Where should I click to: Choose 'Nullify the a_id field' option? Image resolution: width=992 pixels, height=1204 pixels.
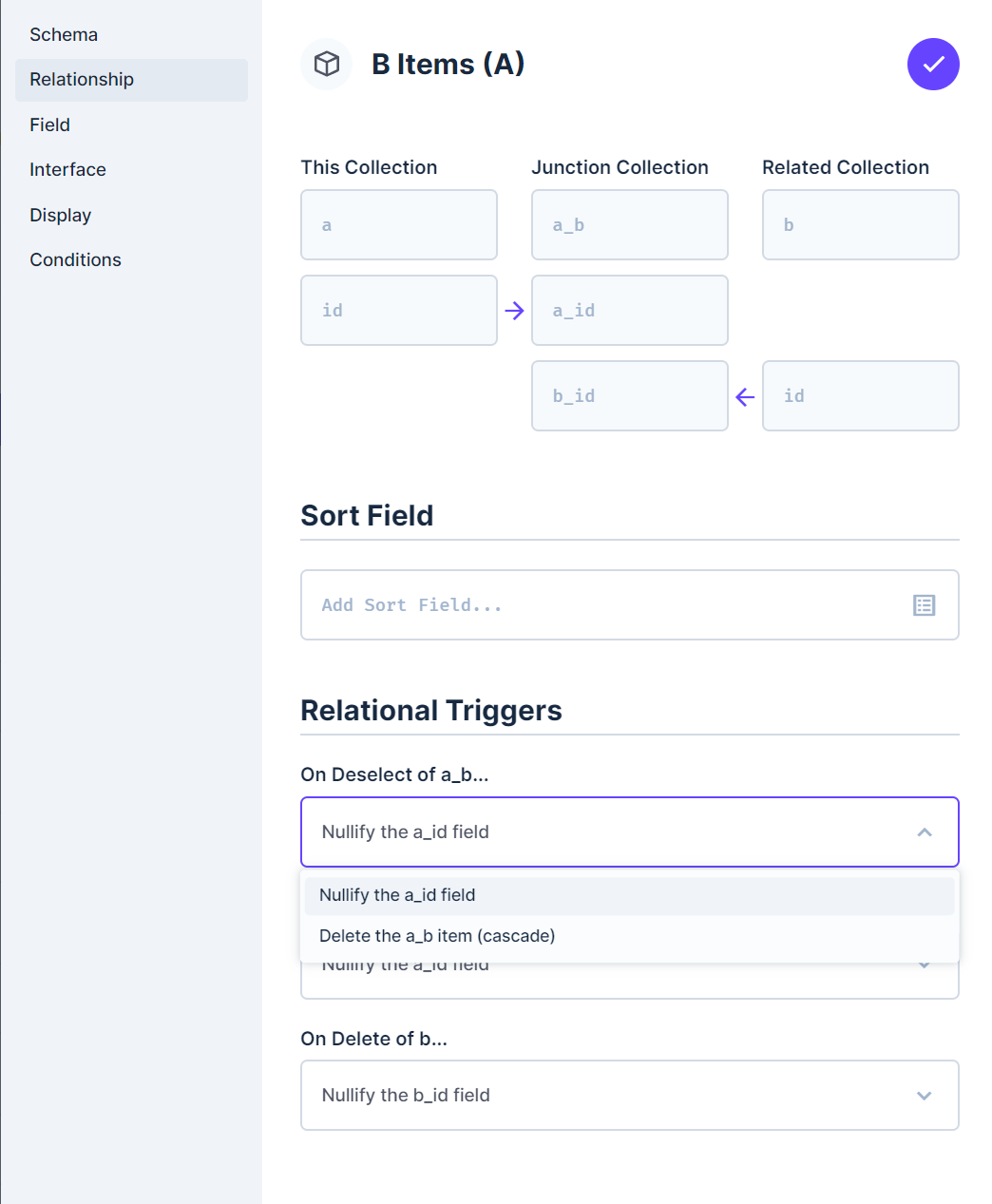[x=630, y=895]
